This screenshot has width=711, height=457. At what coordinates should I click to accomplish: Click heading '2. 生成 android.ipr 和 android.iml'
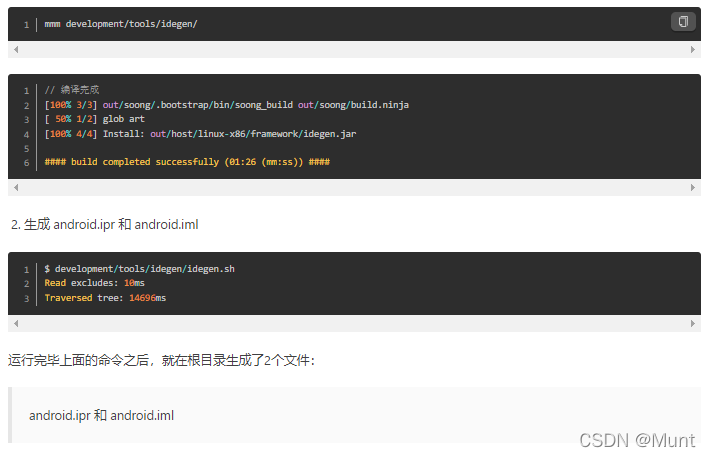[105, 224]
